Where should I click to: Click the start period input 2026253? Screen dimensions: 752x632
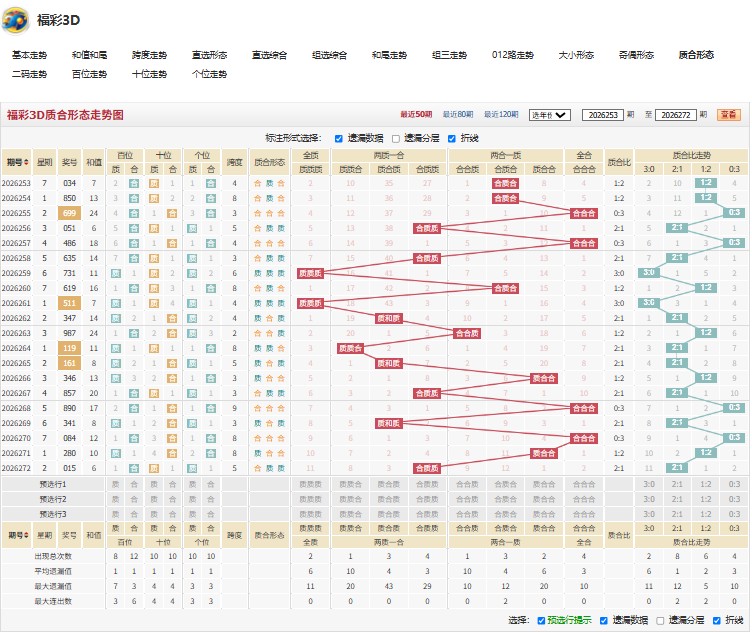603,115
